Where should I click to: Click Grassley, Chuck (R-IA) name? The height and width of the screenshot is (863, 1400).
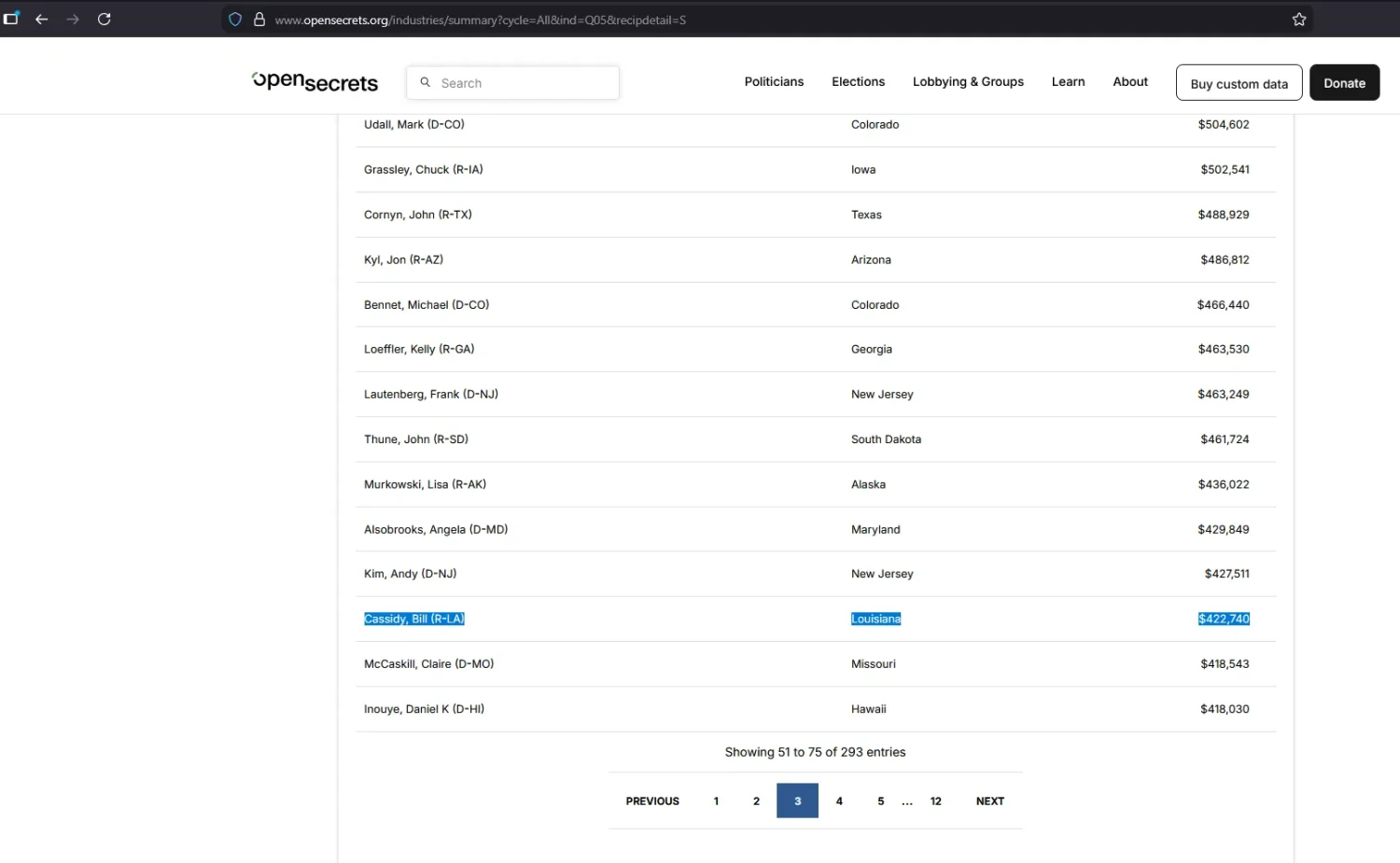pos(423,170)
